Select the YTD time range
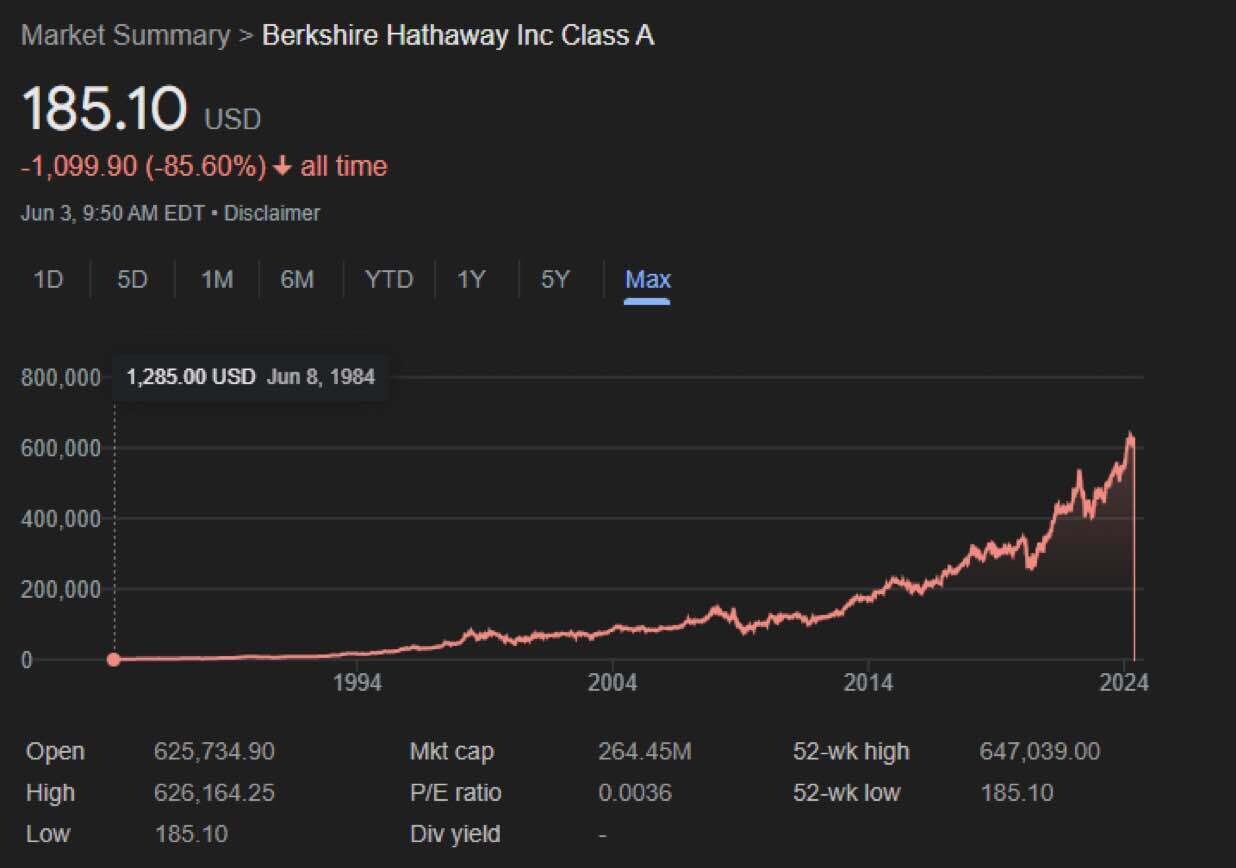The image size is (1236, 868). pos(388,280)
